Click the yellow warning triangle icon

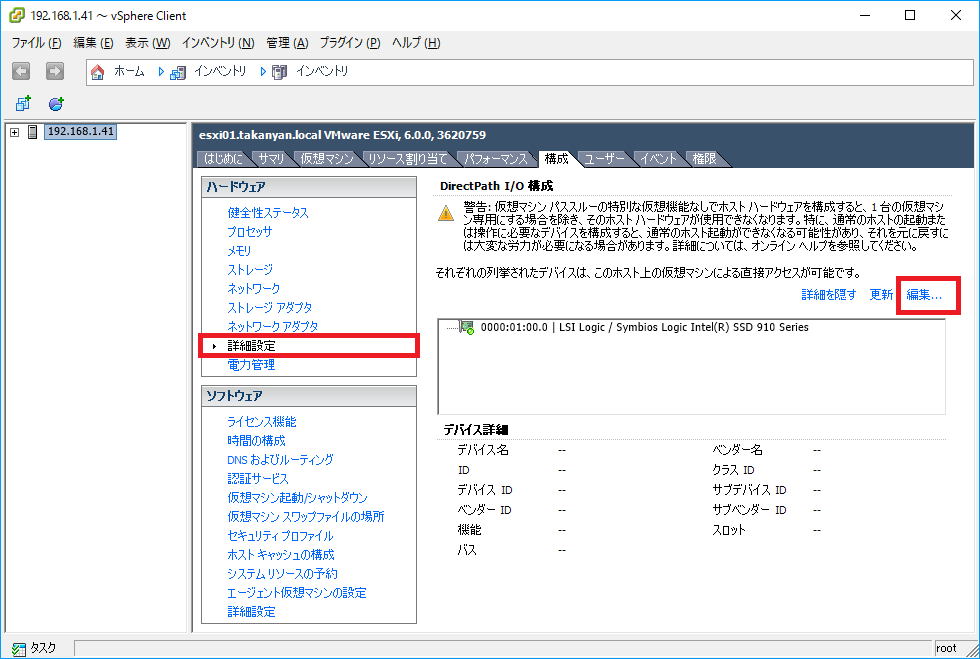coord(446,213)
